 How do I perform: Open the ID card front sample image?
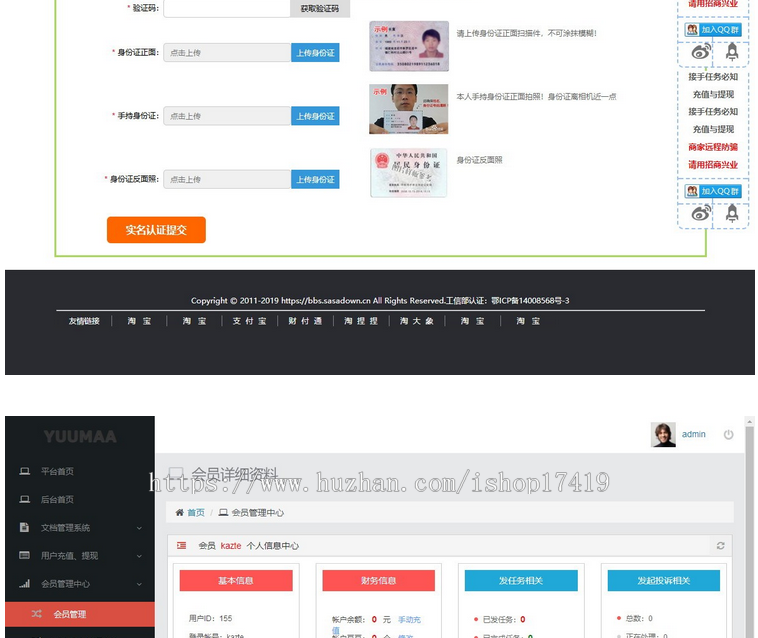(409, 46)
